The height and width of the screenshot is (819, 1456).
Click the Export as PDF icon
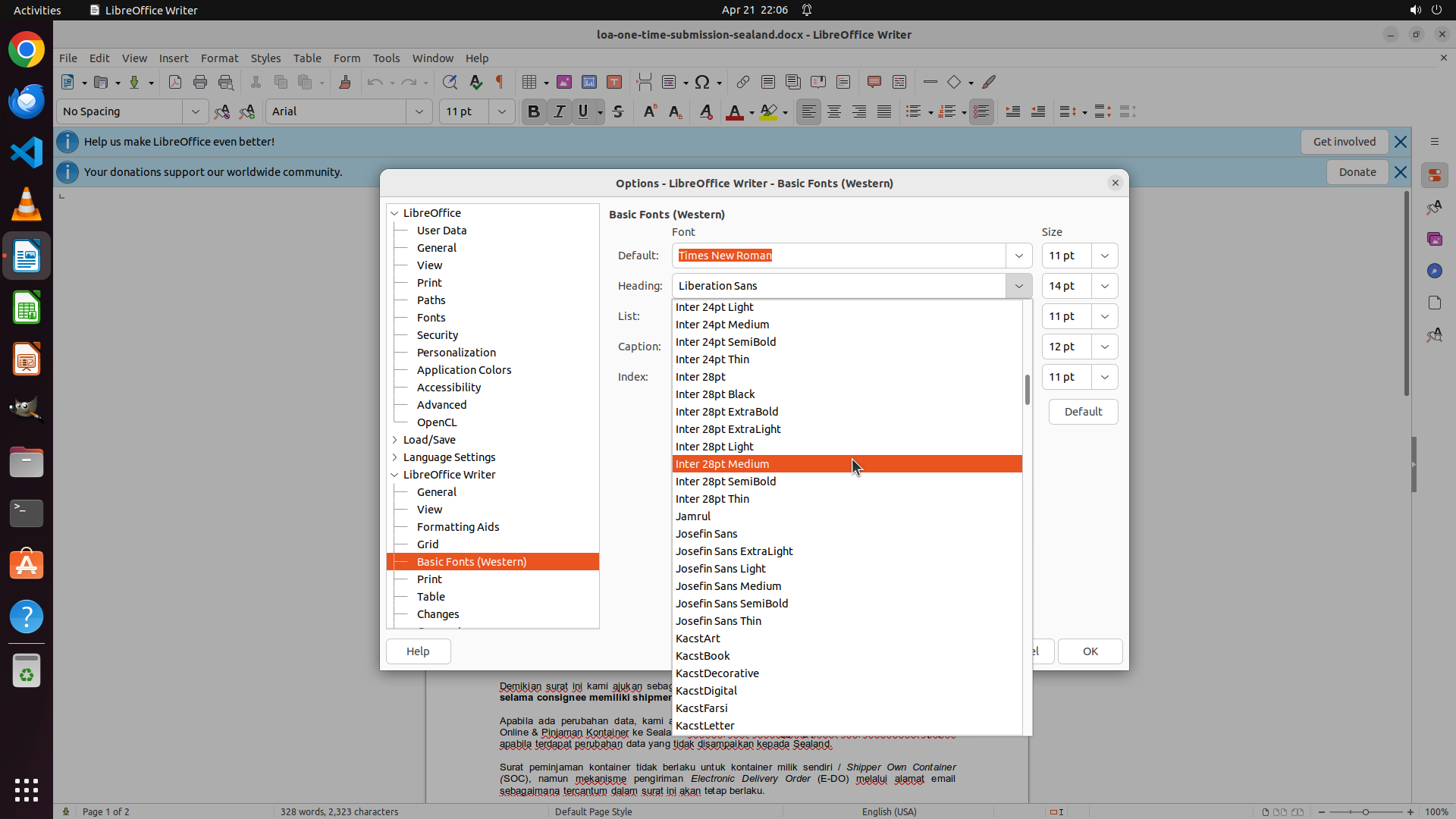pyautogui.click(x=175, y=82)
